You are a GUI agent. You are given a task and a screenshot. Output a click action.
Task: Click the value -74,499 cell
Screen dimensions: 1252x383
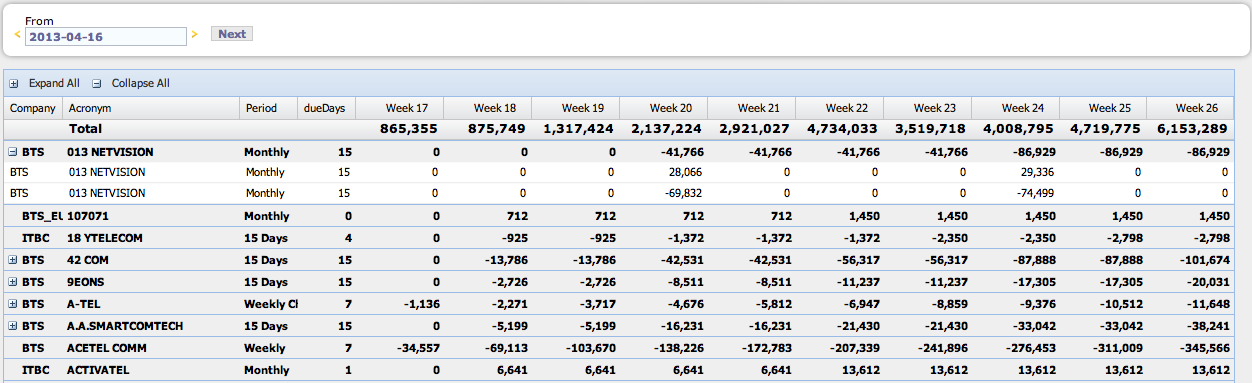point(1032,193)
